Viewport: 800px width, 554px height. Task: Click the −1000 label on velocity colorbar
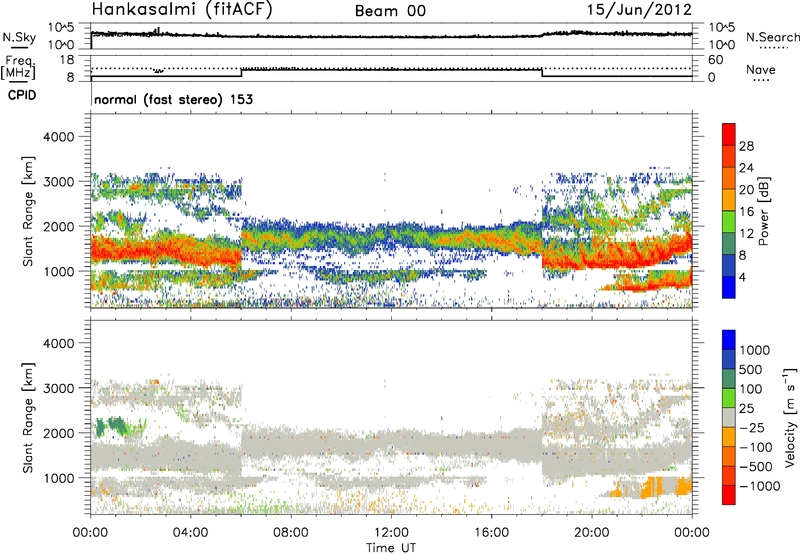pos(759,486)
